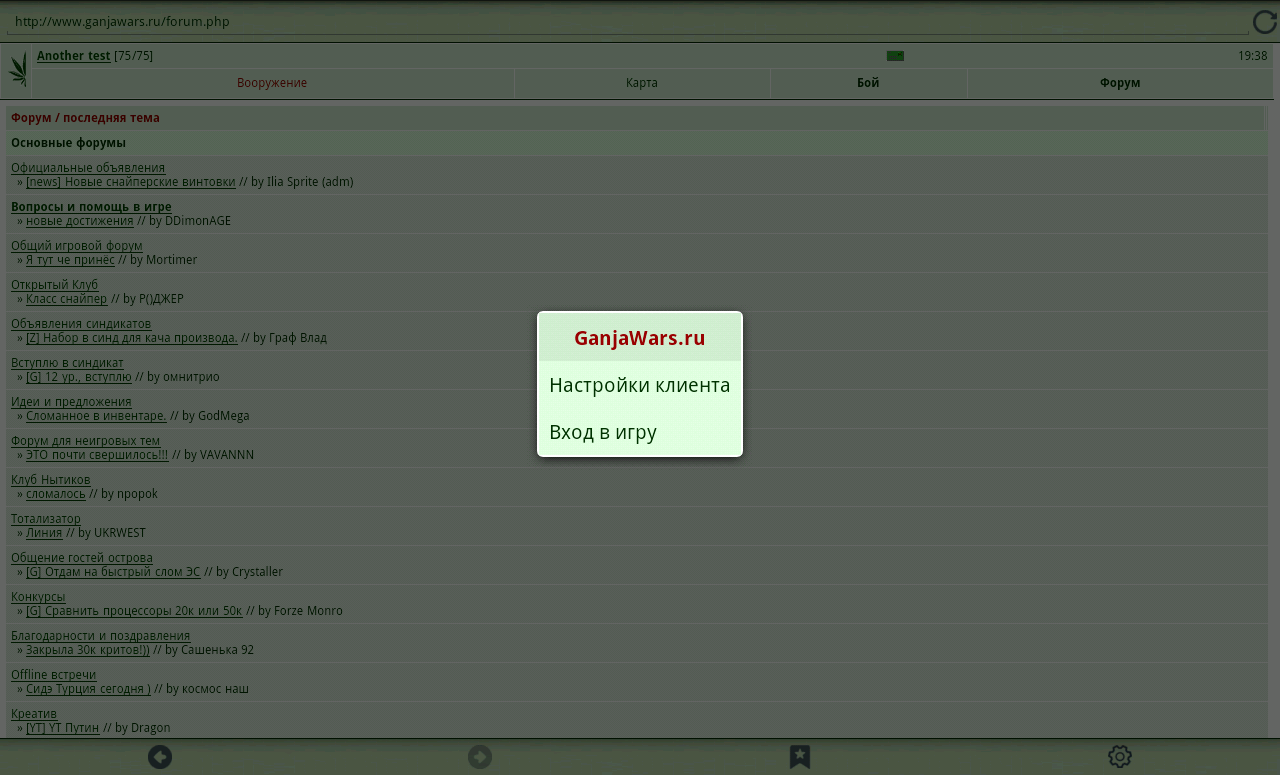This screenshot has width=1280, height=775.
Task: Go back with the left arrow icon
Action: click(160, 757)
